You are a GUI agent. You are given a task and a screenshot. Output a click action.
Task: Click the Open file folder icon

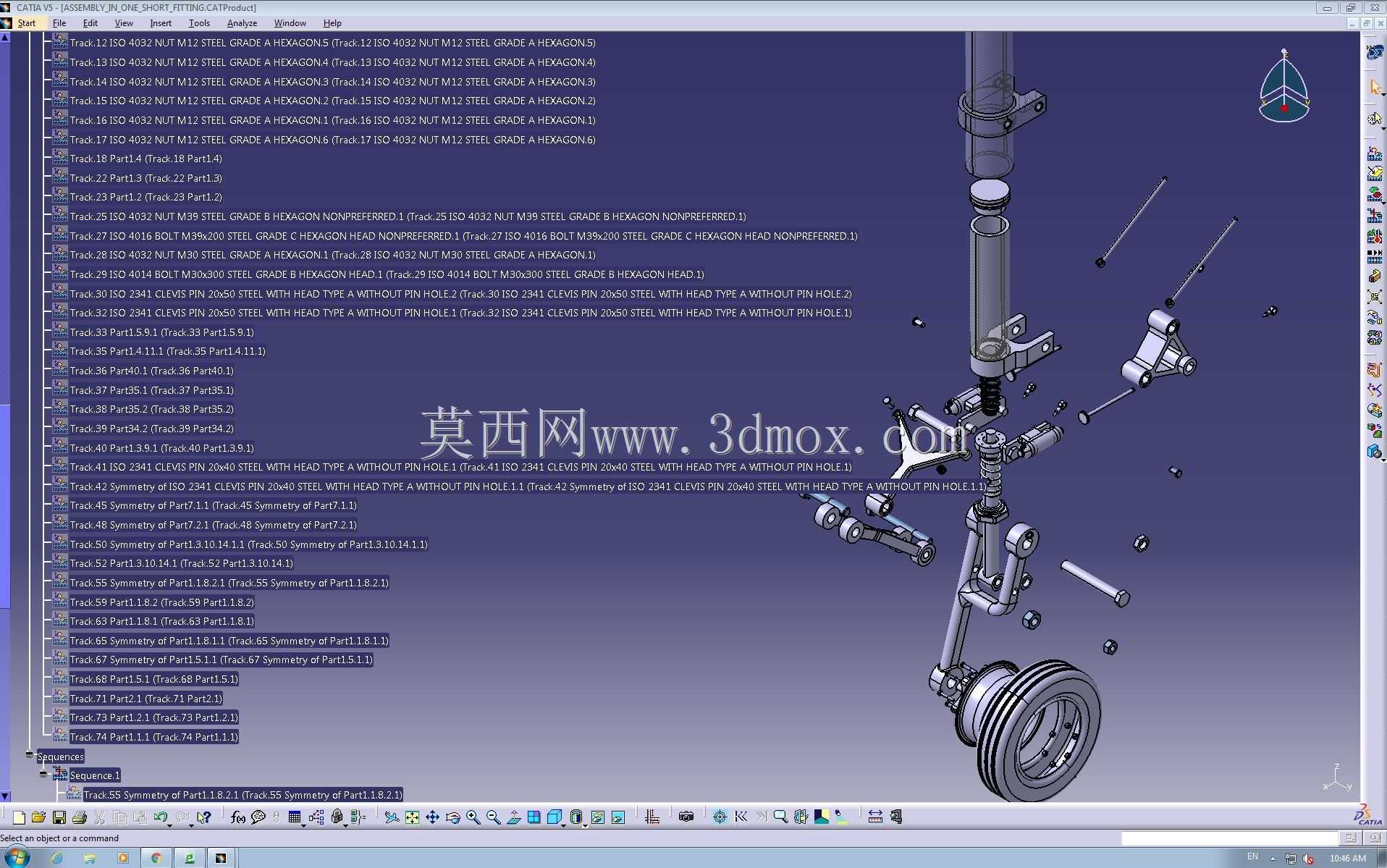(x=39, y=817)
